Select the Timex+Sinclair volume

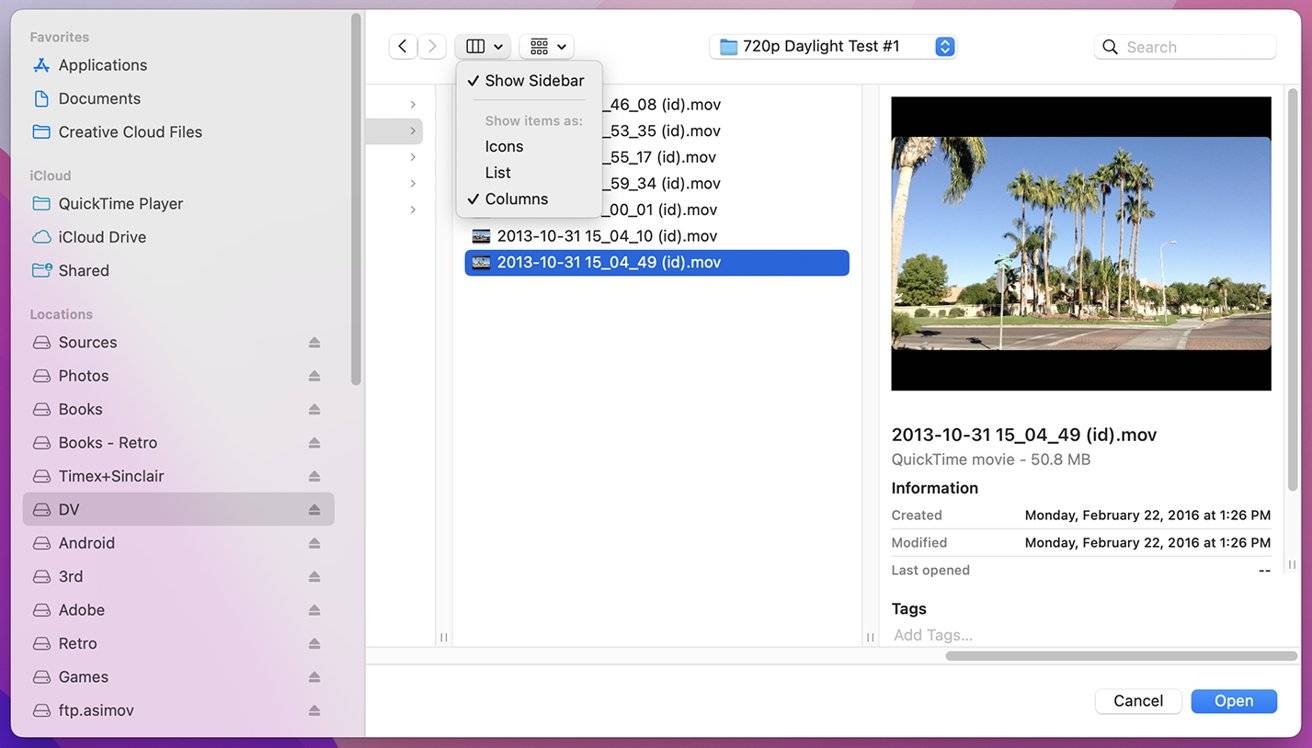point(179,476)
